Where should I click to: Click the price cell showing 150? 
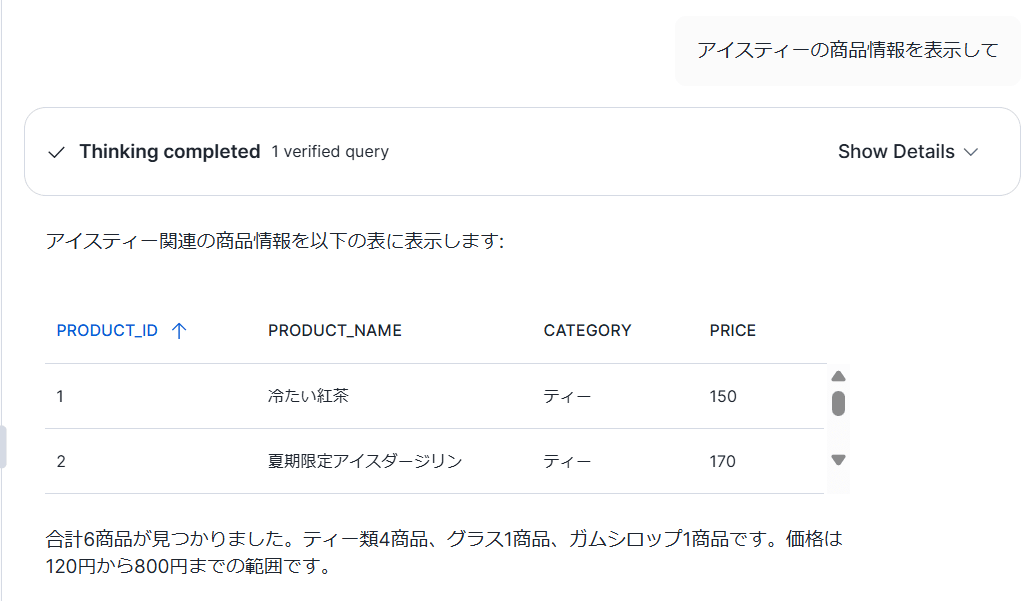[722, 396]
